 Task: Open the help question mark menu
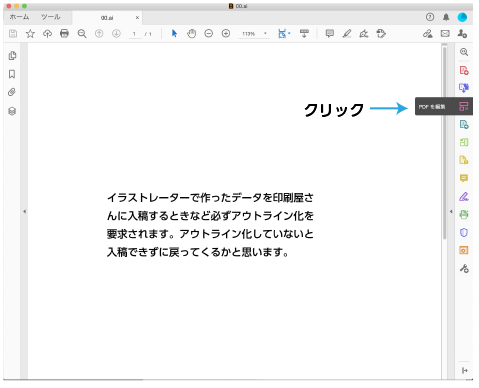coord(430,17)
